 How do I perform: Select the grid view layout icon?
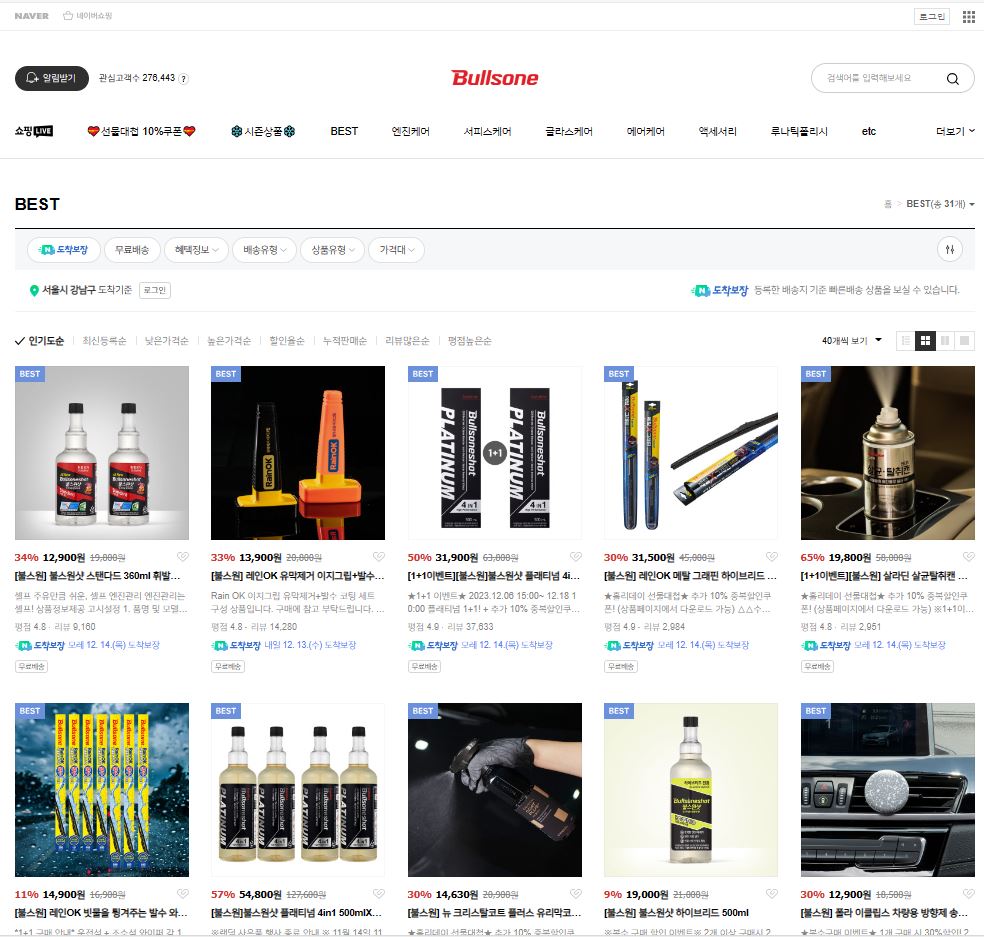[x=925, y=341]
